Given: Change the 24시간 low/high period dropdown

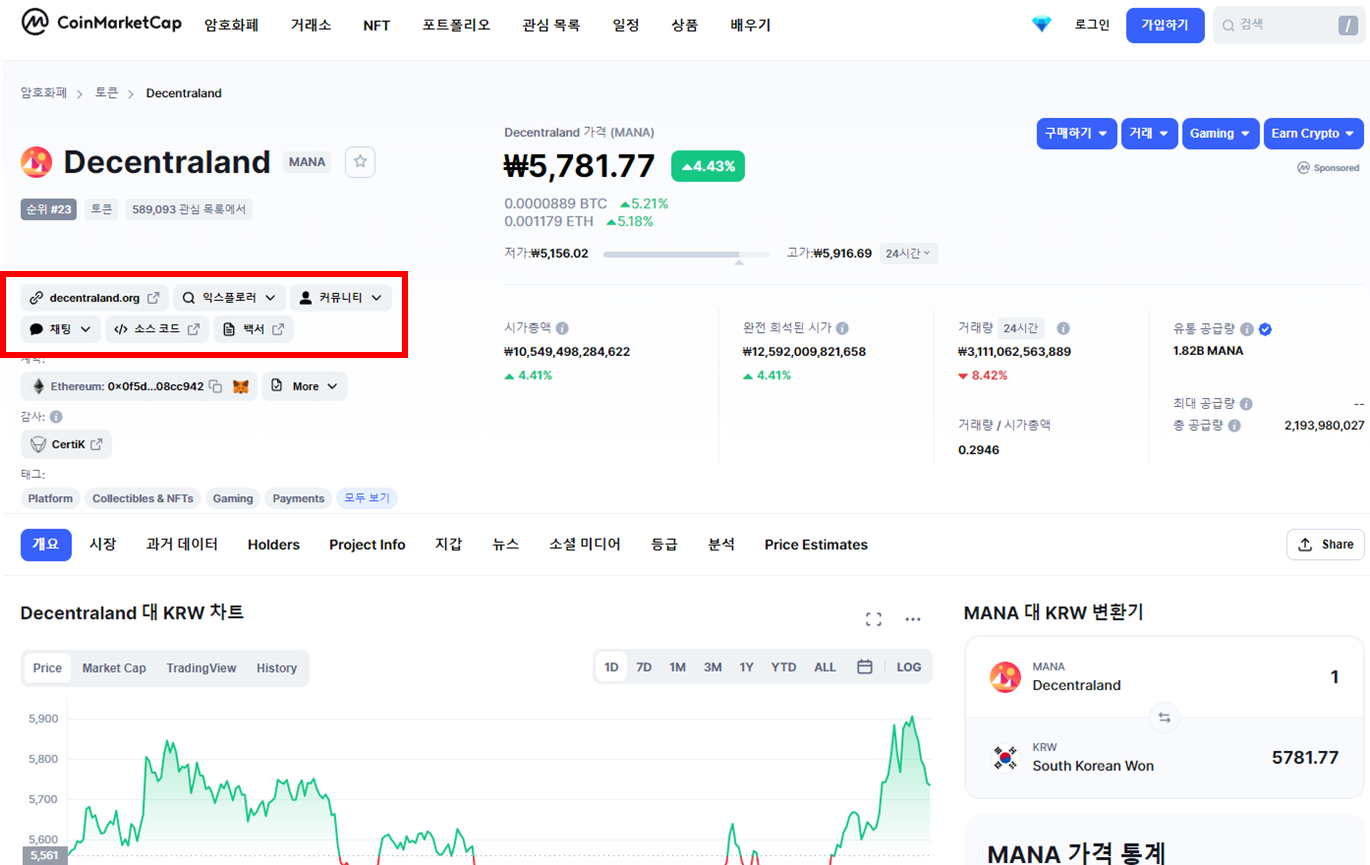Looking at the screenshot, I should pyautogui.click(x=909, y=253).
